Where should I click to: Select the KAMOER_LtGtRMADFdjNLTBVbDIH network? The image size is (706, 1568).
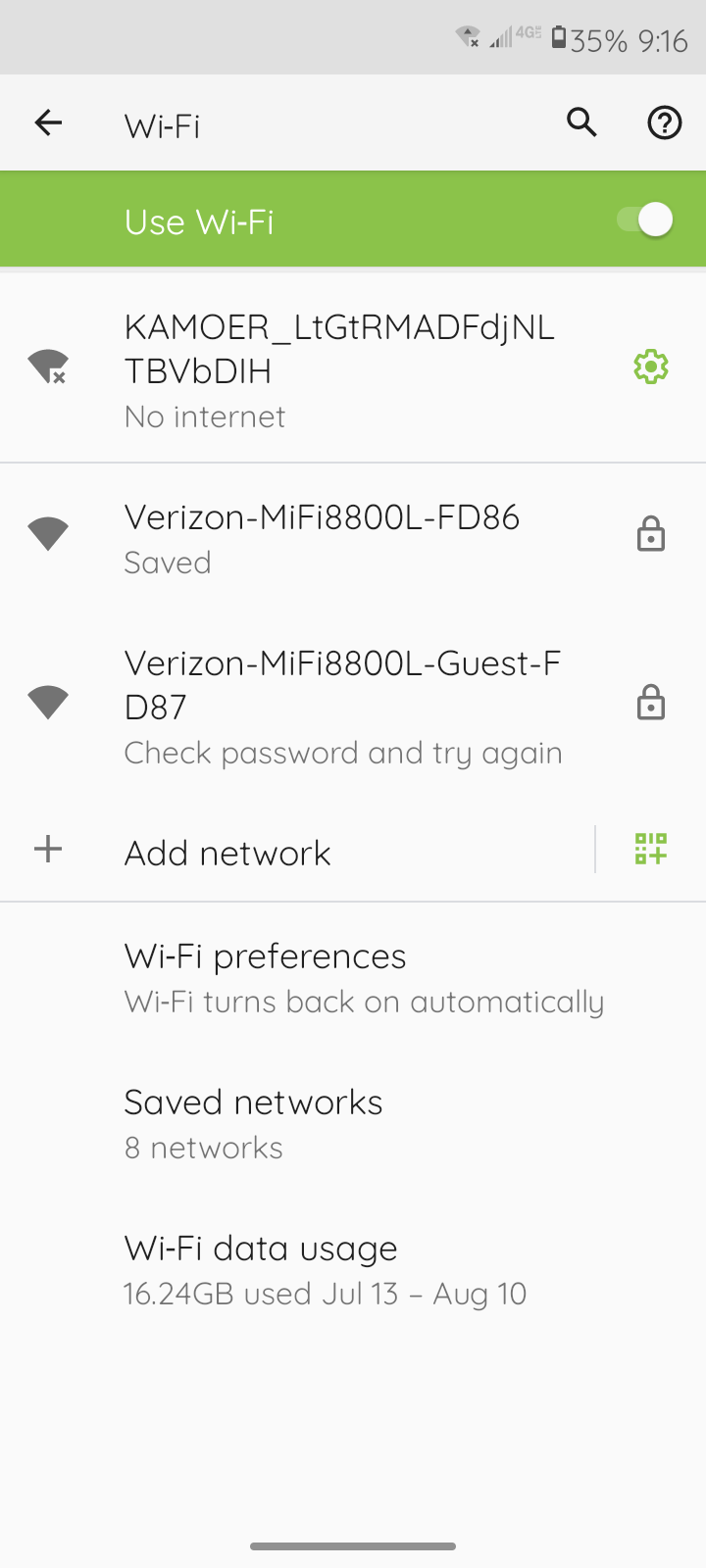pyautogui.click(x=339, y=370)
